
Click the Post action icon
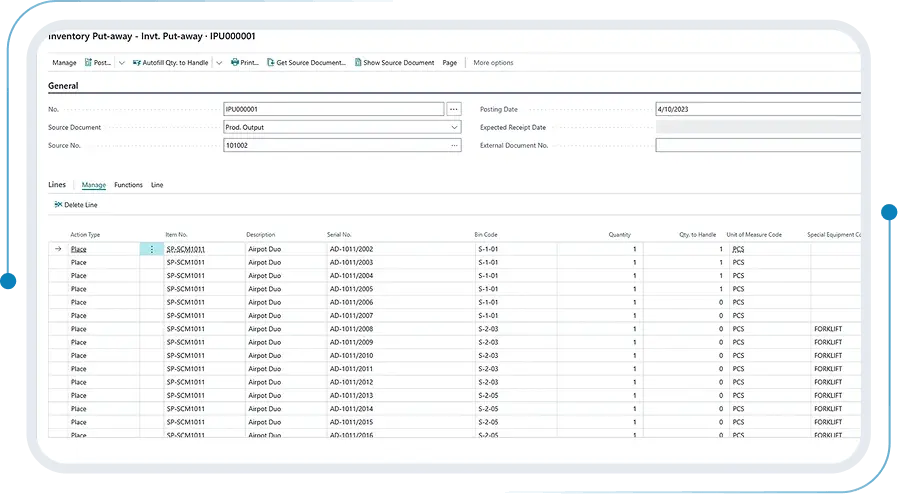[88, 62]
